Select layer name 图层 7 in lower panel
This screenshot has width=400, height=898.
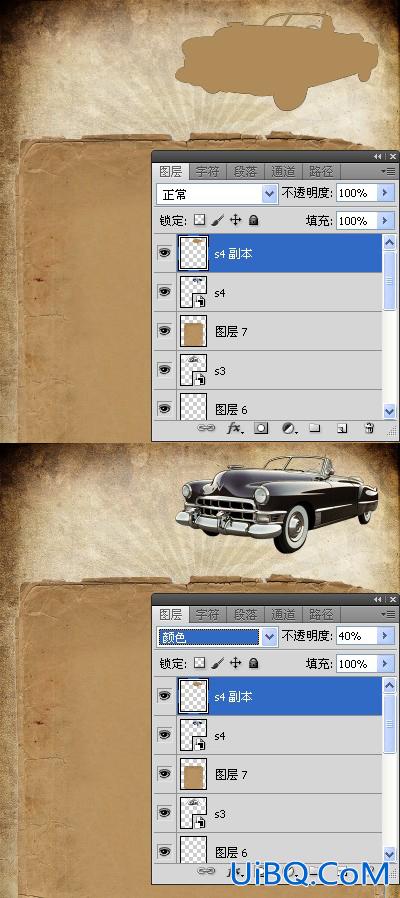click(x=231, y=775)
